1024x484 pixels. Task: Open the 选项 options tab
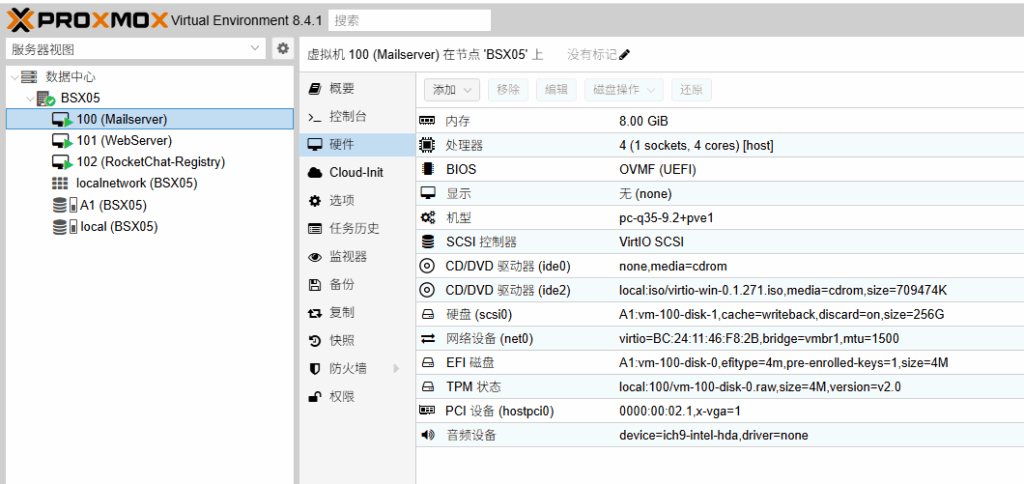(357, 201)
